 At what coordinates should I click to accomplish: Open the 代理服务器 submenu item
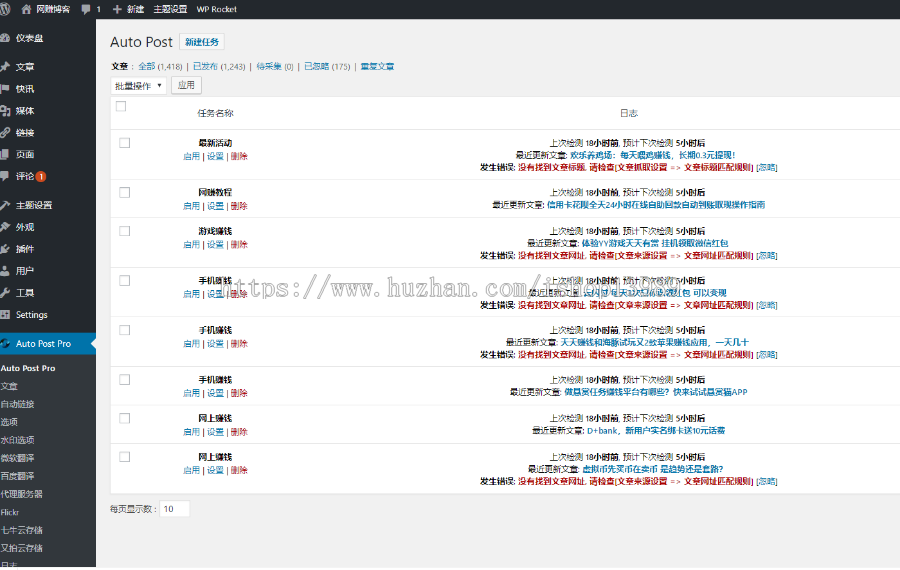tap(21, 494)
